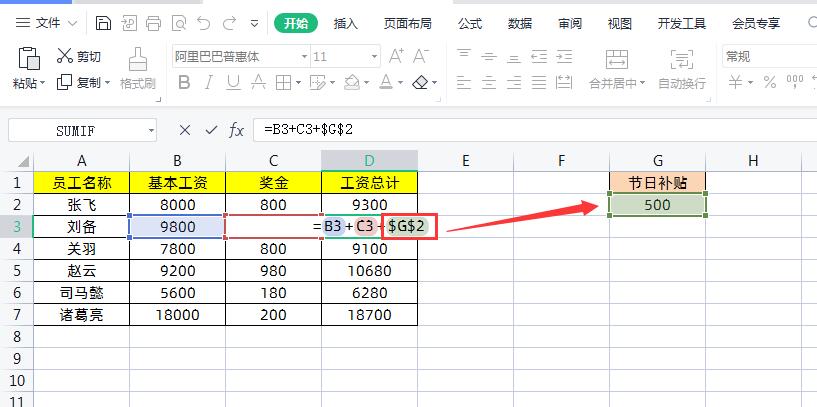Screen dimensions: 817x407
Task: Click the Cut (剪切) scissors button
Action: 79,56
